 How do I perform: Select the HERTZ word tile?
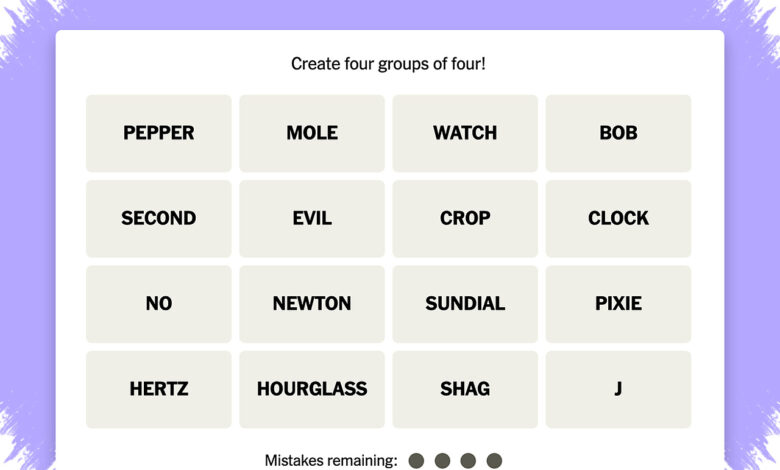coord(159,389)
